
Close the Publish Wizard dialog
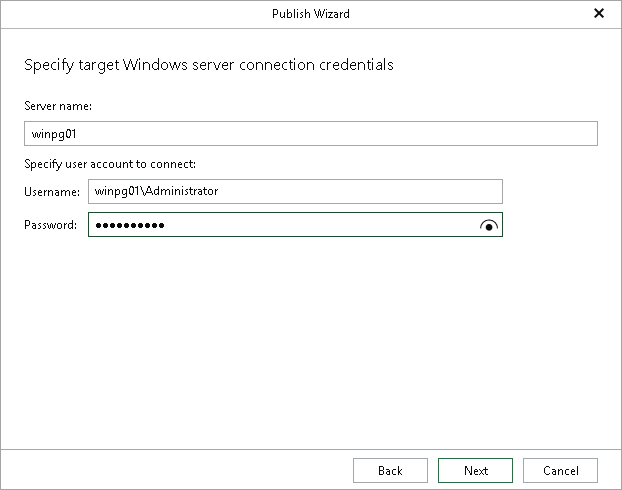click(x=599, y=13)
